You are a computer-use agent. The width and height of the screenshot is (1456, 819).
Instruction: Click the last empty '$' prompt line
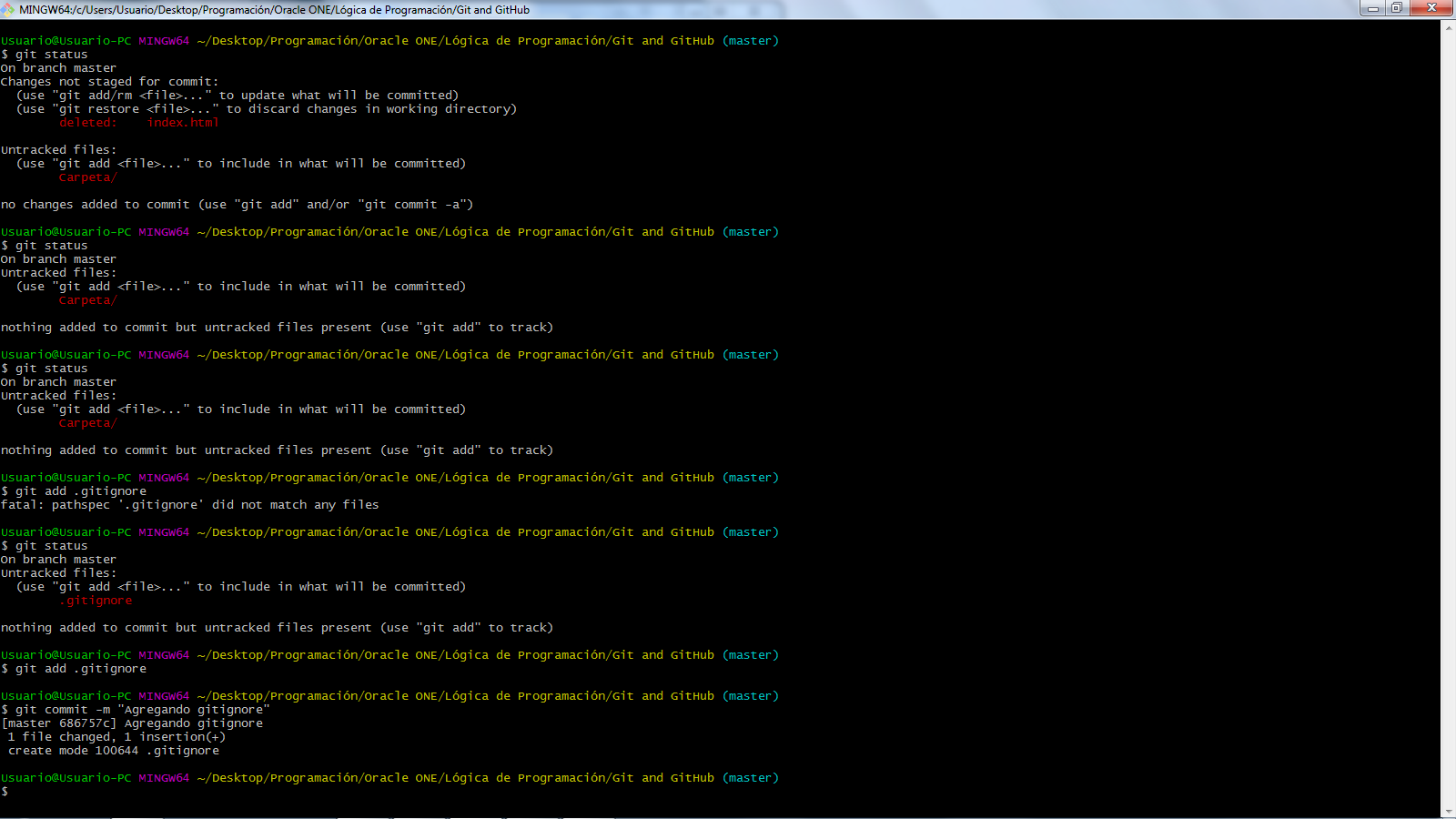(x=5, y=792)
